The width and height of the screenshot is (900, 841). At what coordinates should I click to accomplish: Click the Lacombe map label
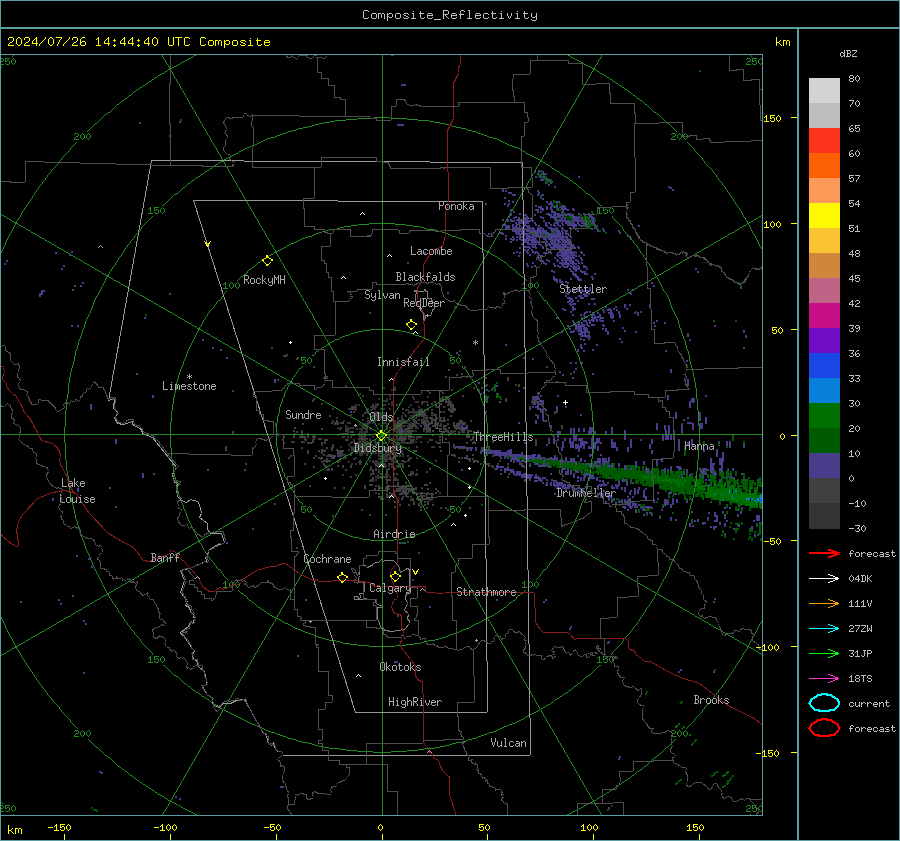click(431, 251)
